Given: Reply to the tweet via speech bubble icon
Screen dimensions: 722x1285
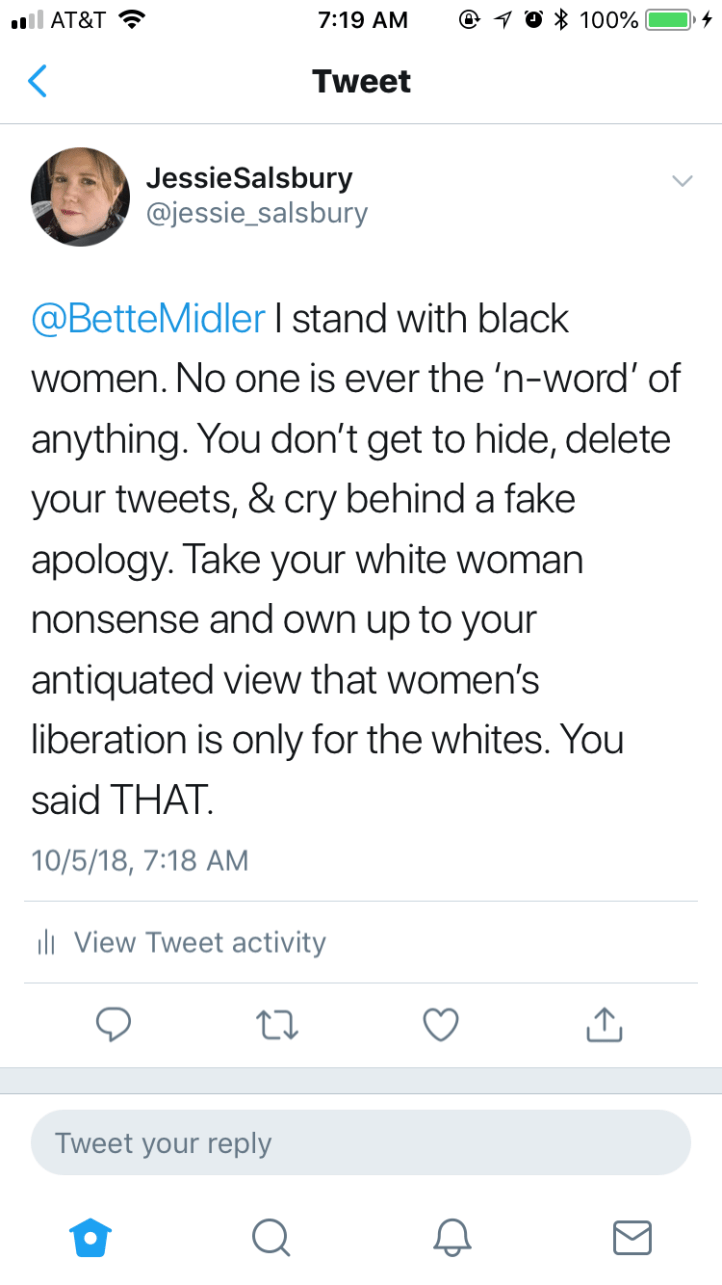Looking at the screenshot, I should click(114, 1023).
